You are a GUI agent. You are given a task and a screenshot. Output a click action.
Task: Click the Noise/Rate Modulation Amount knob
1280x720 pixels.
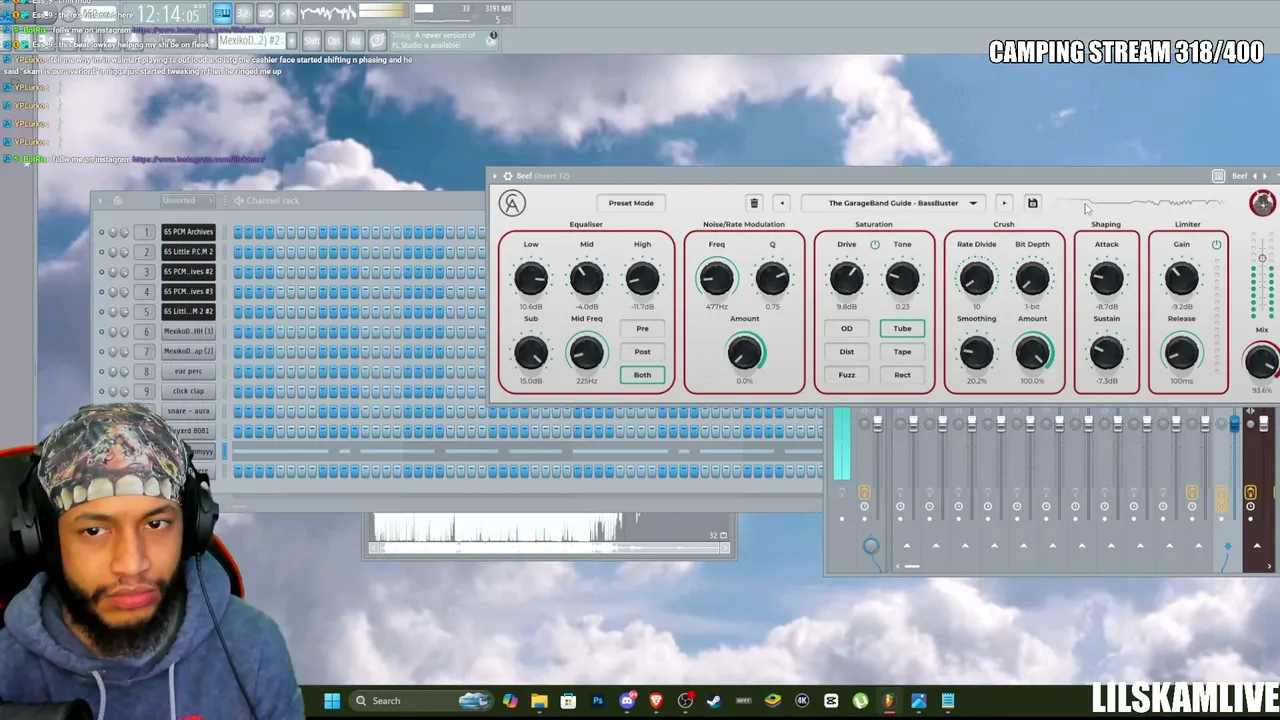[x=744, y=352]
